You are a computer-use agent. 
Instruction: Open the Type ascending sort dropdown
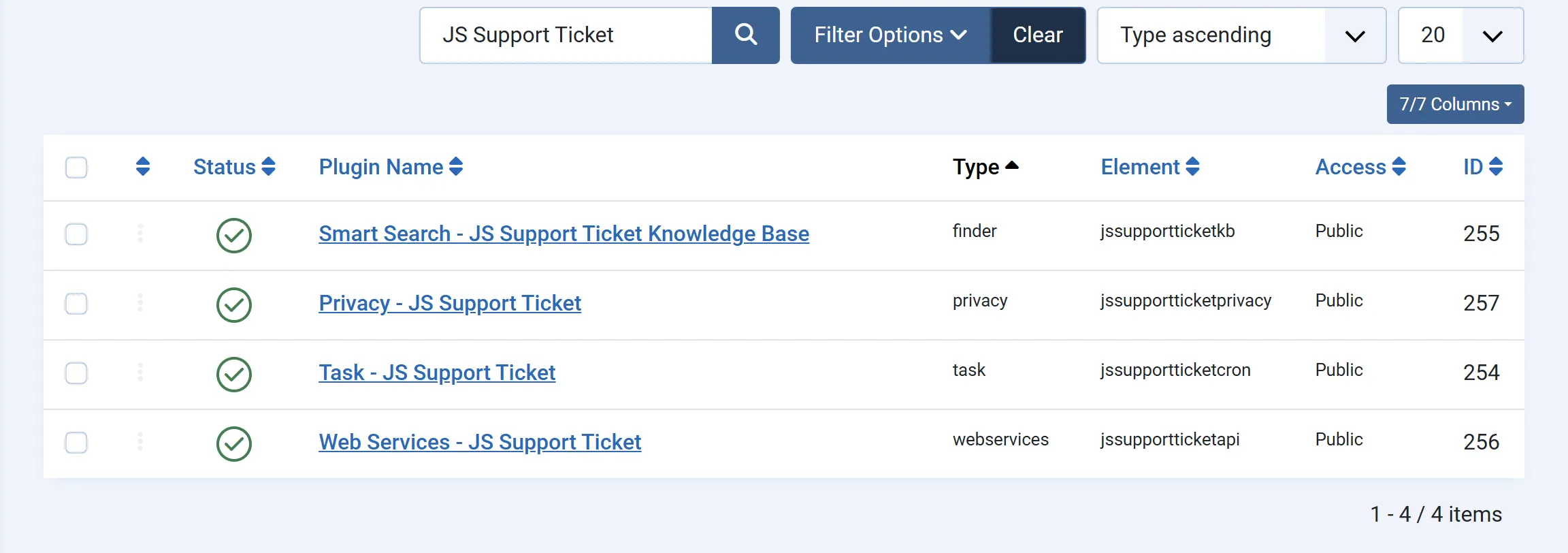1241,35
